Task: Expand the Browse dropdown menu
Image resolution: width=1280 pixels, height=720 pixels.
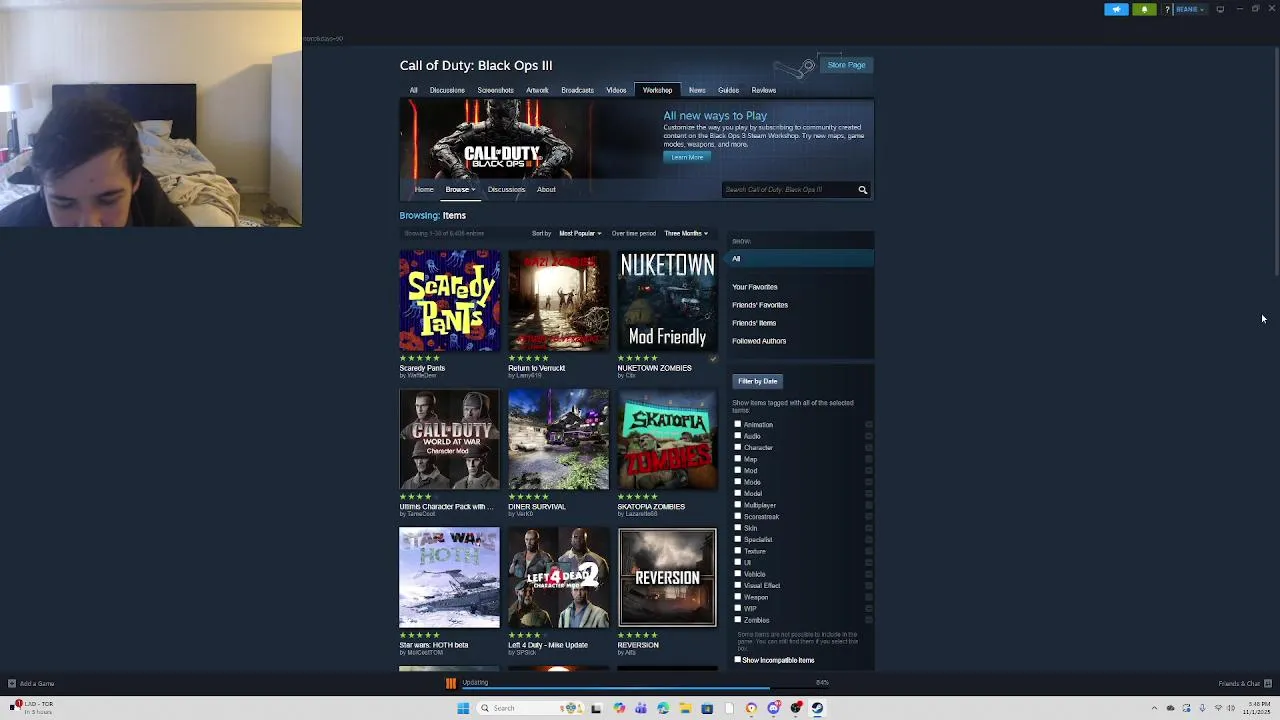Action: point(460,190)
